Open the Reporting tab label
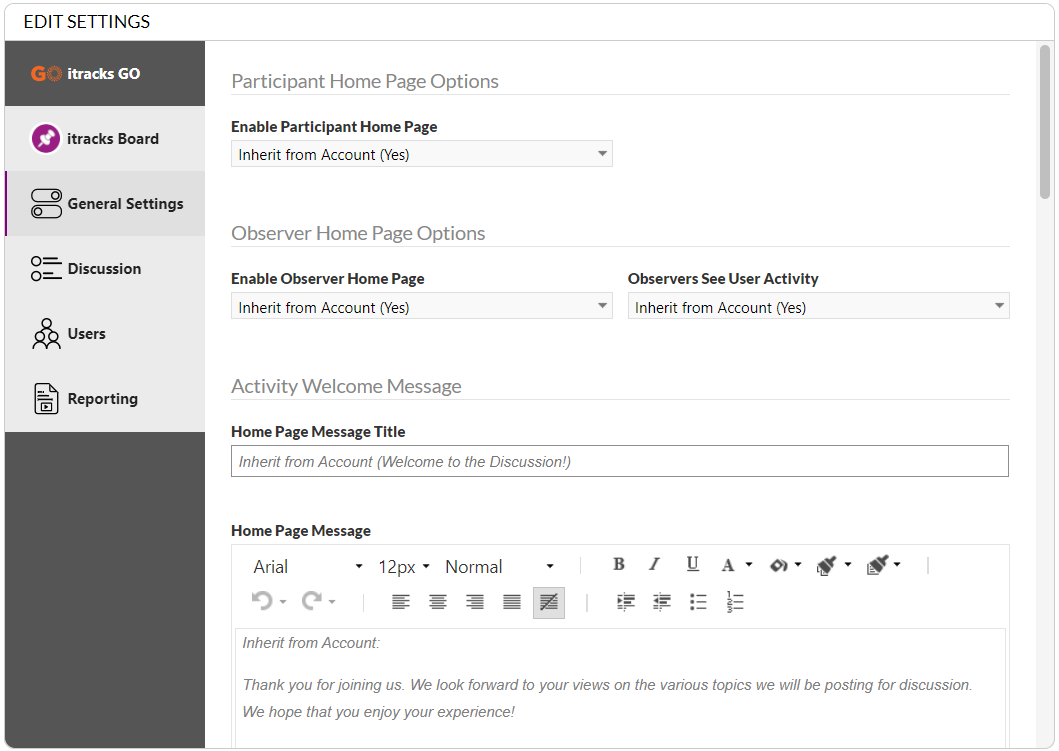 (103, 399)
